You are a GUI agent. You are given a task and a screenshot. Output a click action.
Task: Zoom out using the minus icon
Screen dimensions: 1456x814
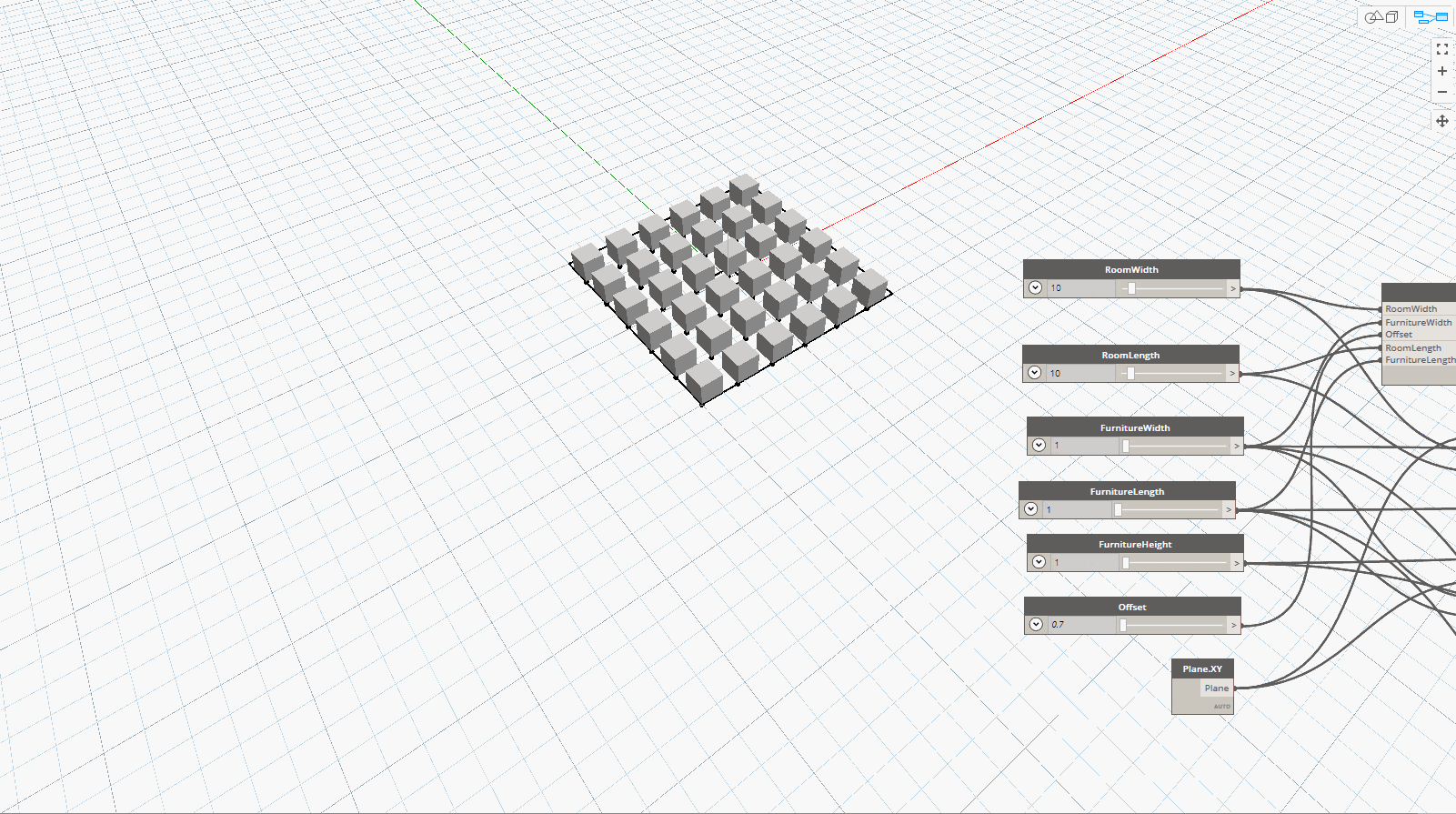(x=1442, y=92)
